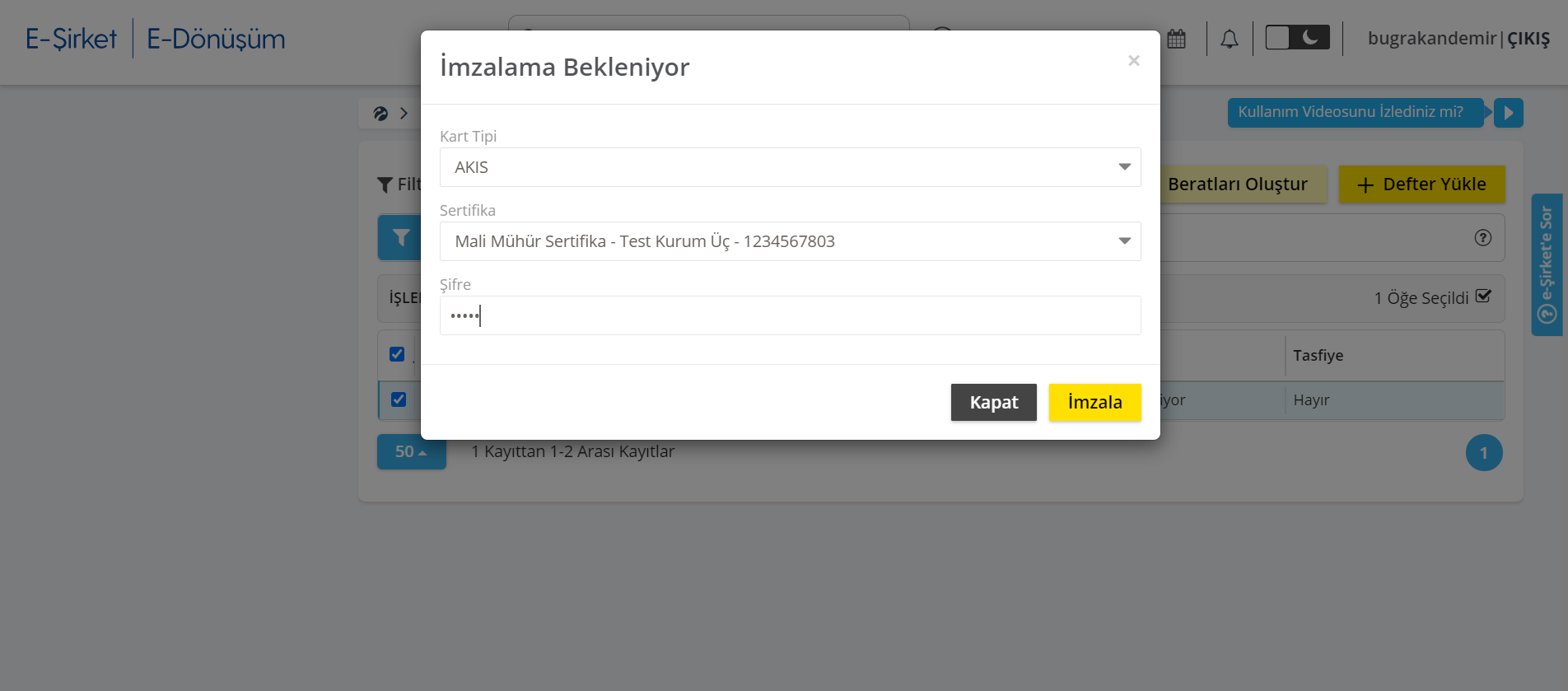Image resolution: width=1568 pixels, height=691 pixels.
Task: Play the usage video arrow icon
Action: click(x=1508, y=113)
